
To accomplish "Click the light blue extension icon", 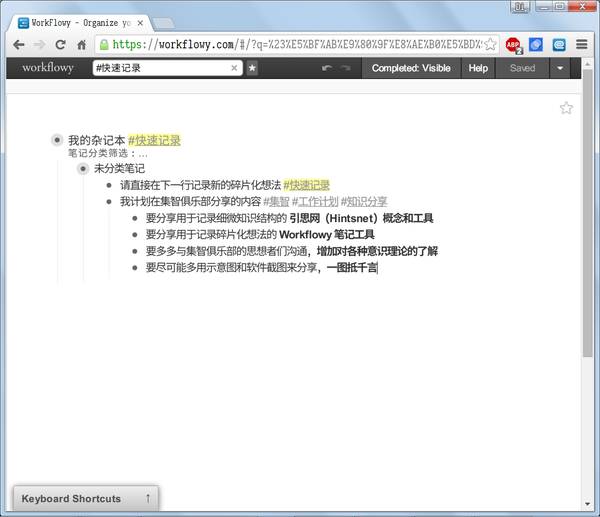I will (559, 45).
